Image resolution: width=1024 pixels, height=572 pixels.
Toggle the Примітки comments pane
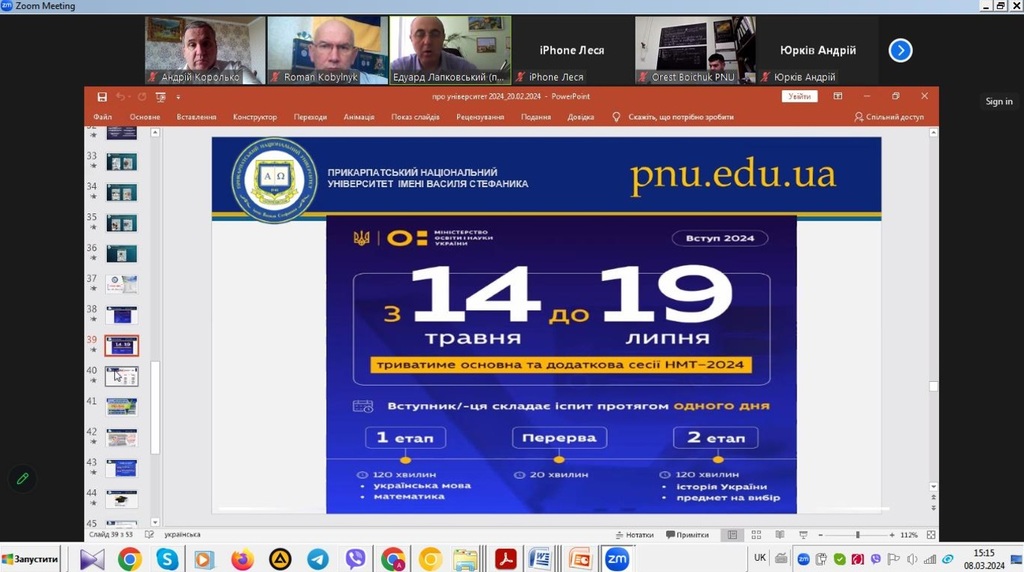(x=686, y=535)
